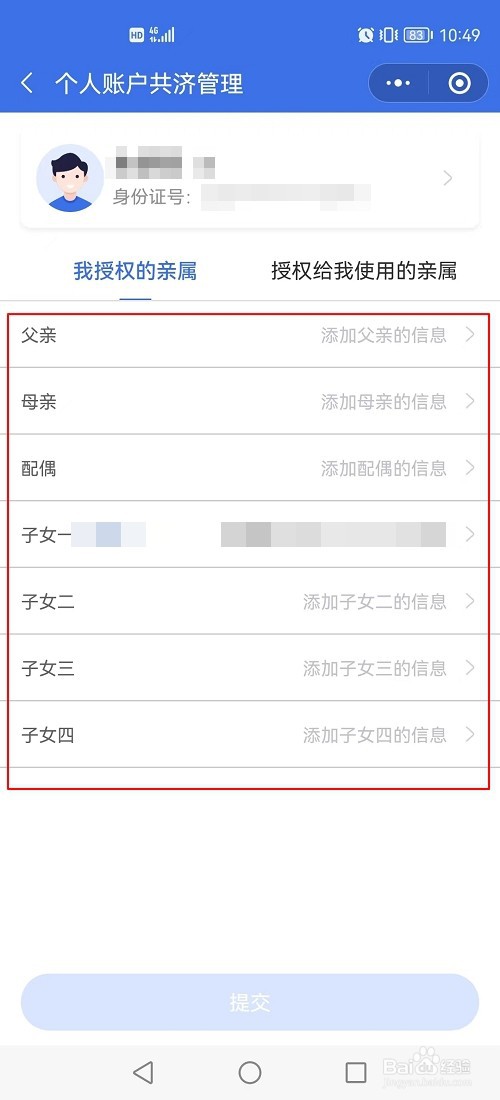The height and width of the screenshot is (1100, 500).
Task: Close the mini program with the circle icon
Action: click(x=459, y=83)
